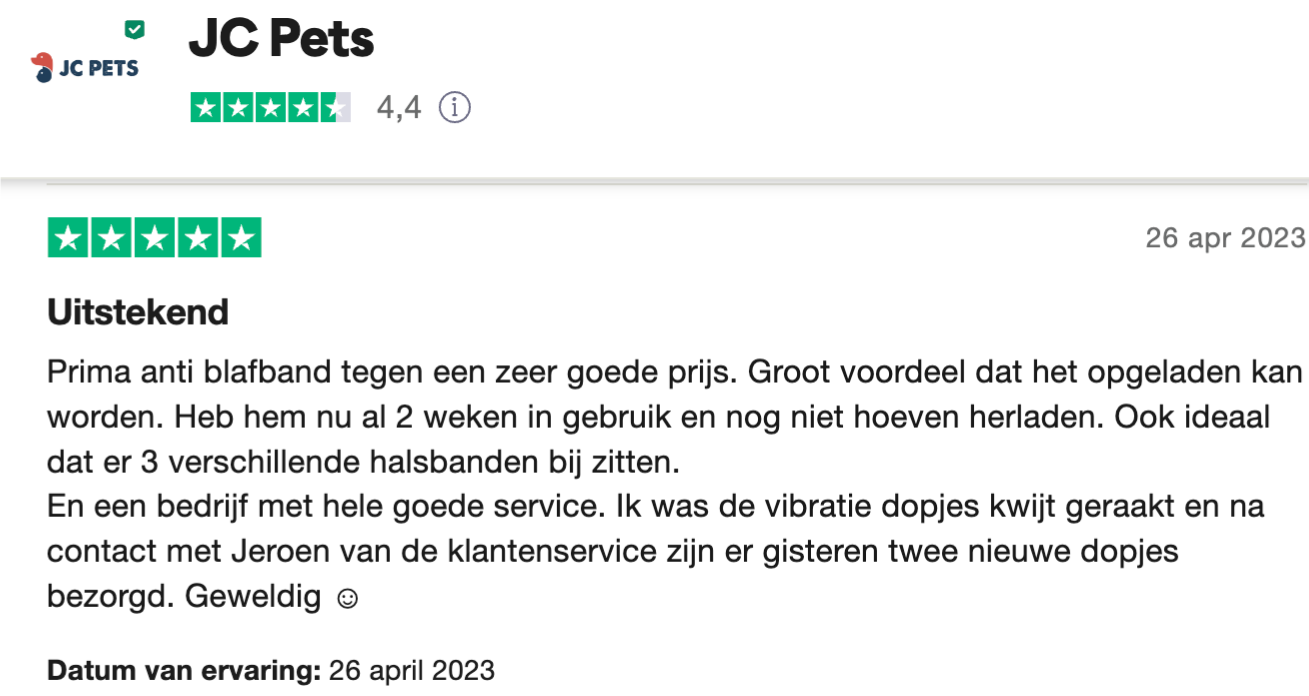Click the smiley emoji after Geweldig
The image size is (1309, 696).
[346, 599]
